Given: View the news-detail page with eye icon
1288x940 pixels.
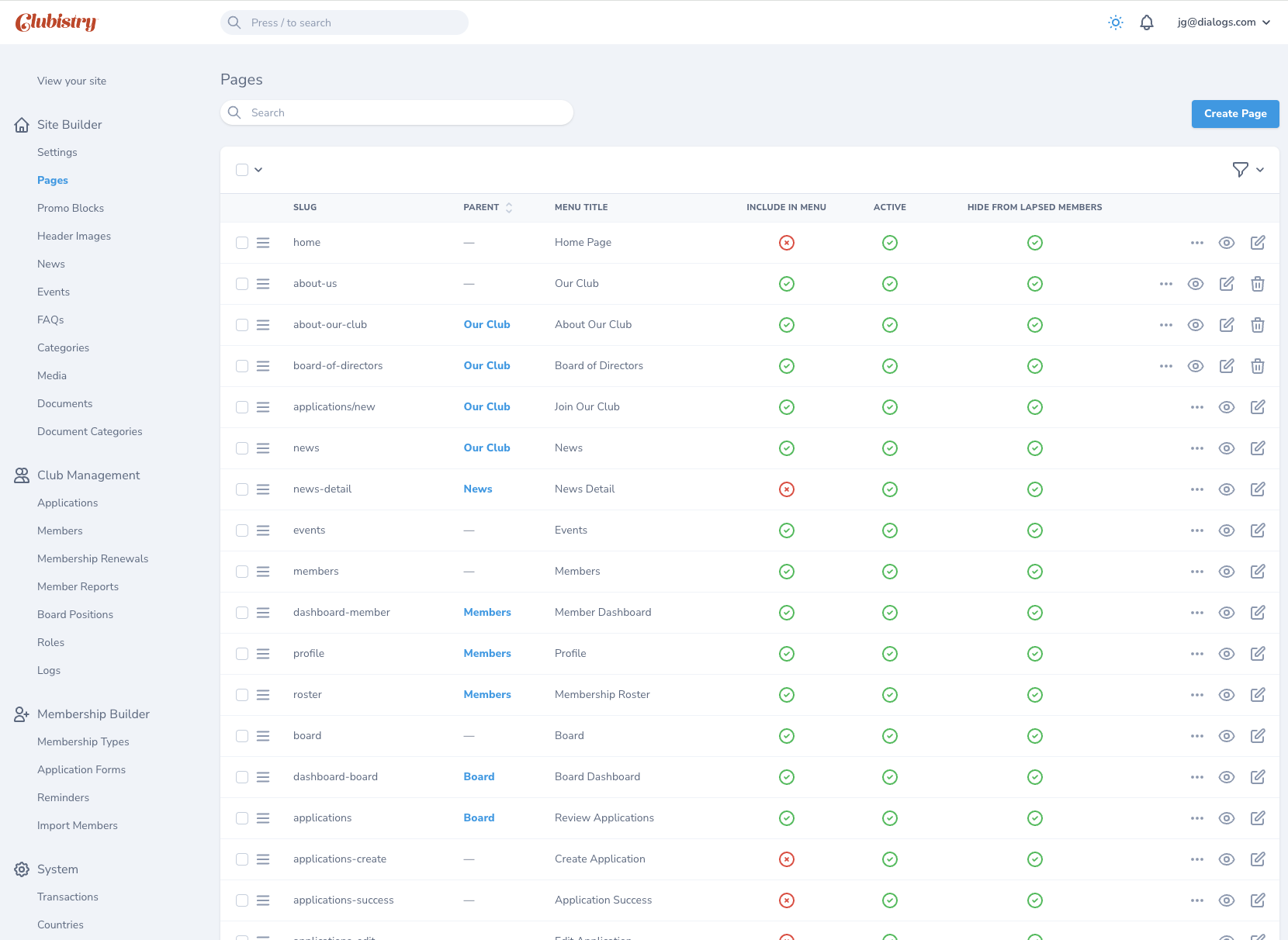Looking at the screenshot, I should pos(1226,489).
